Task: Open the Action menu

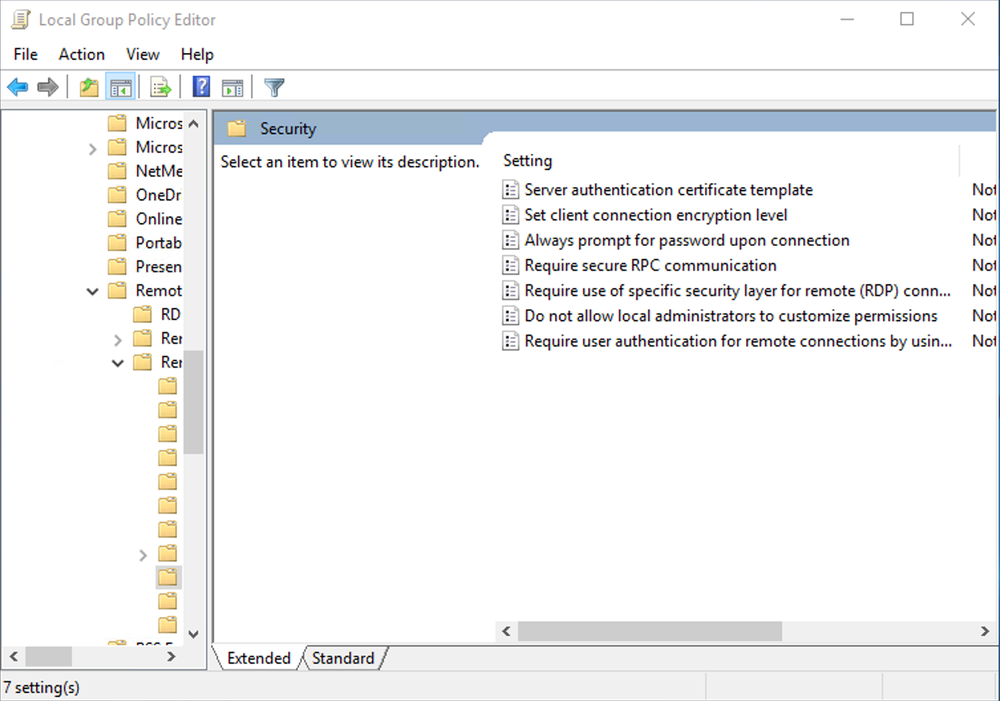Action: 81,54
